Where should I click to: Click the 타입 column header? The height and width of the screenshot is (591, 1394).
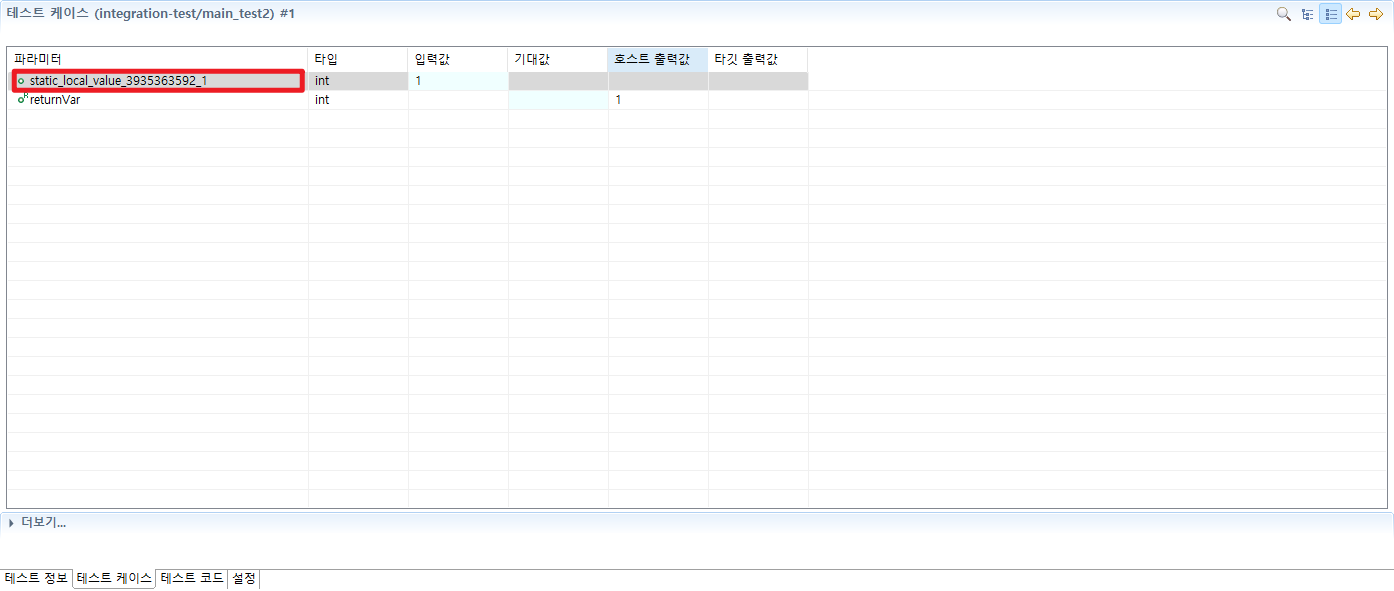coord(358,60)
